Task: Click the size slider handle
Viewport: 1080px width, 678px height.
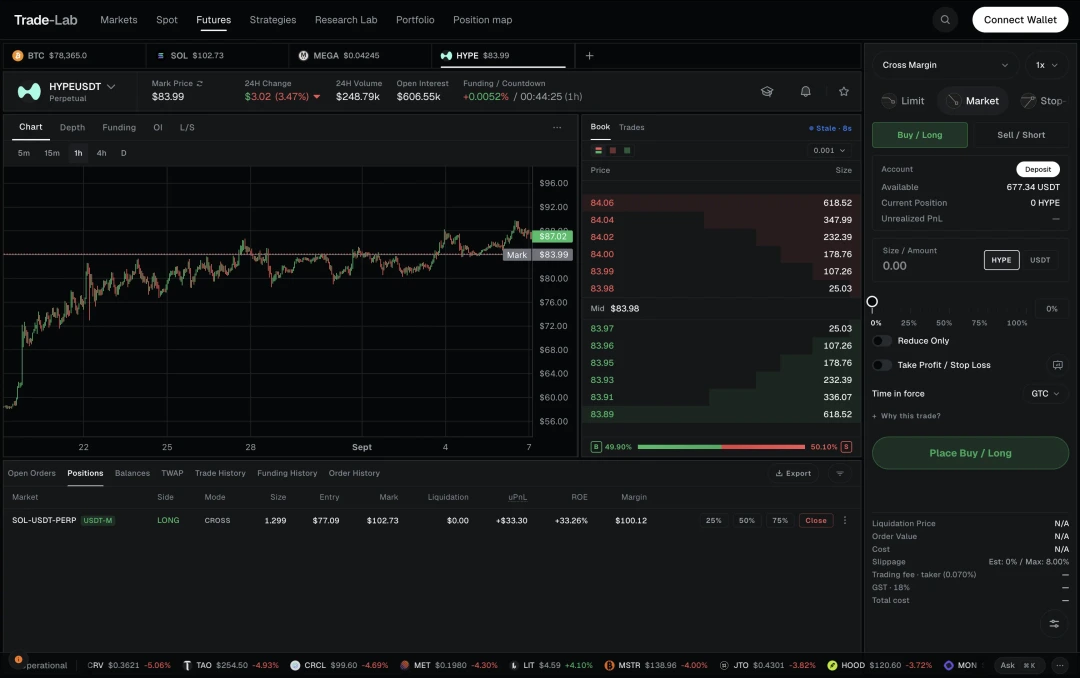Action: pos(872,302)
